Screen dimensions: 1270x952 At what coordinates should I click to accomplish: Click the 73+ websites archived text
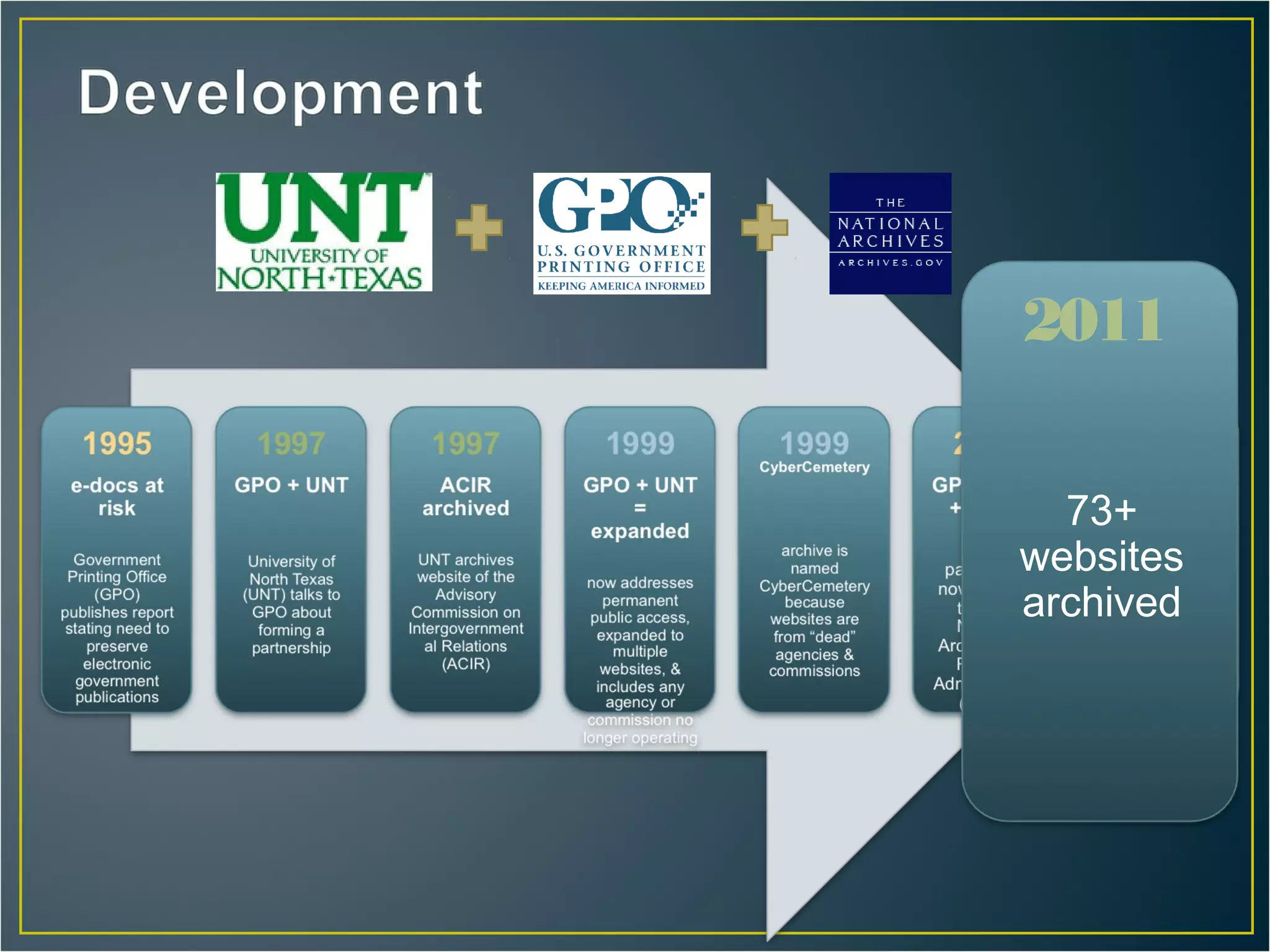pyautogui.click(x=1101, y=556)
